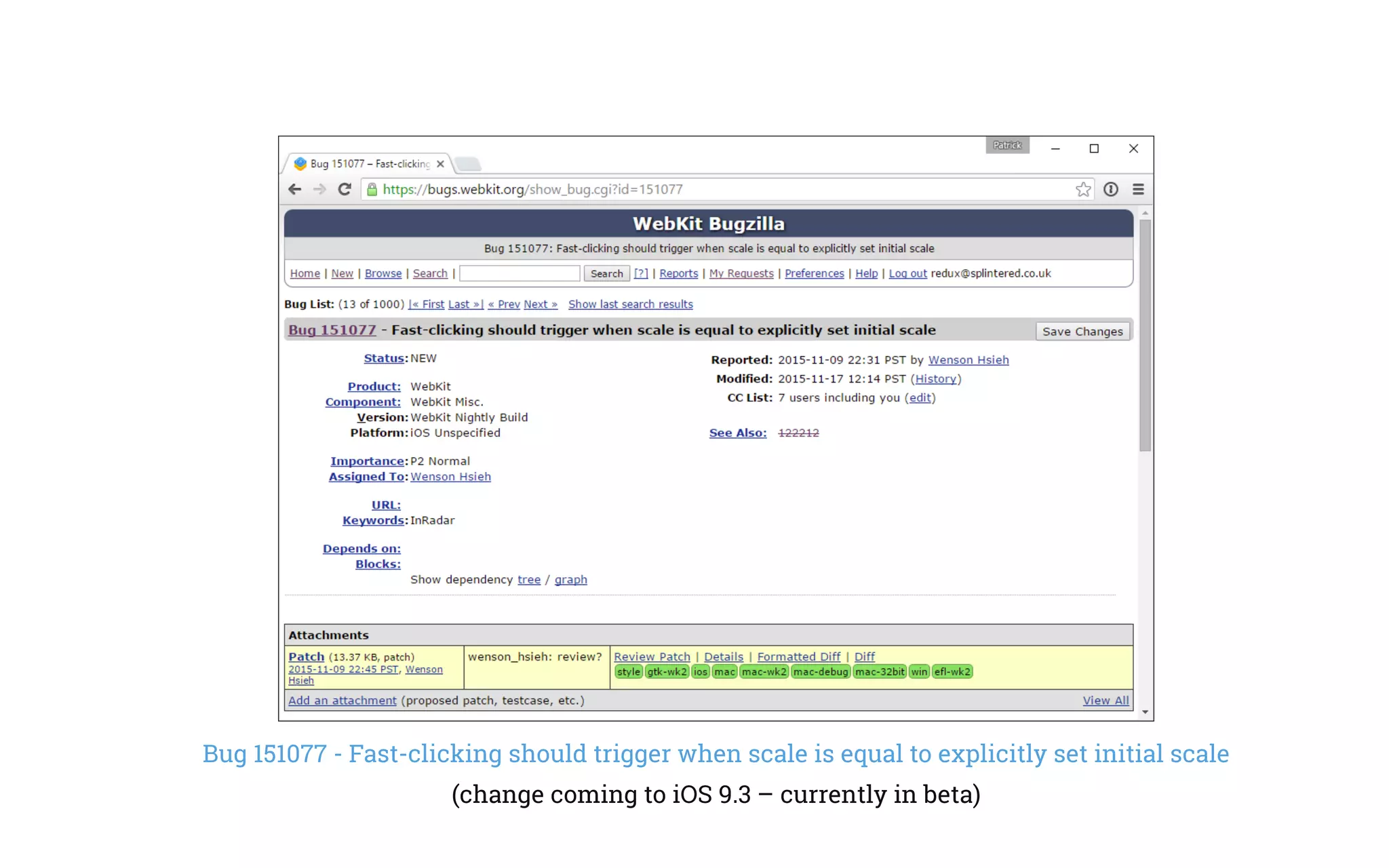Click the CC List edit link

click(920, 398)
